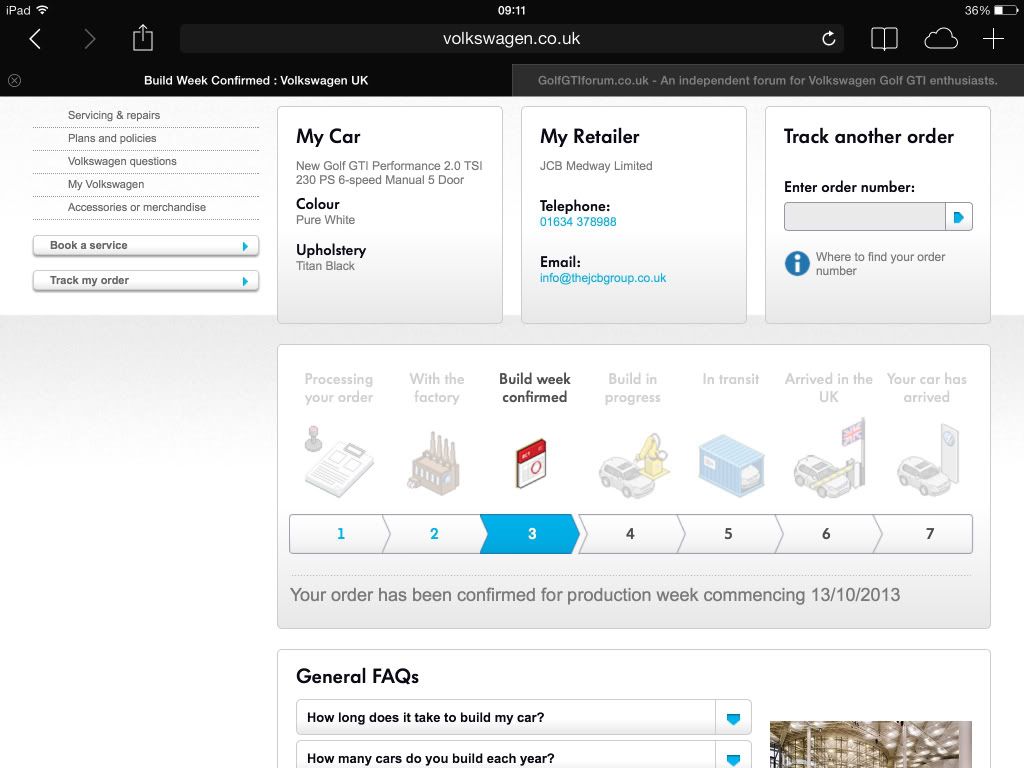Image resolution: width=1024 pixels, height=768 pixels.
Task: Close the Build Week Confirmed tab
Action: [x=14, y=80]
